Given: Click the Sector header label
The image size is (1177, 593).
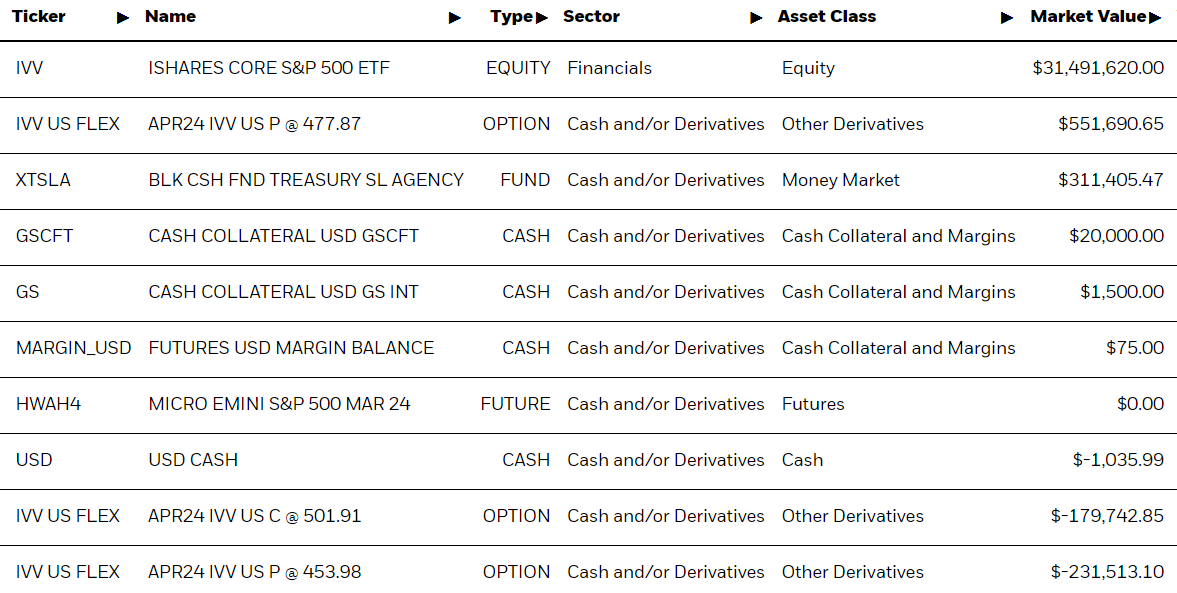Looking at the screenshot, I should 591,17.
